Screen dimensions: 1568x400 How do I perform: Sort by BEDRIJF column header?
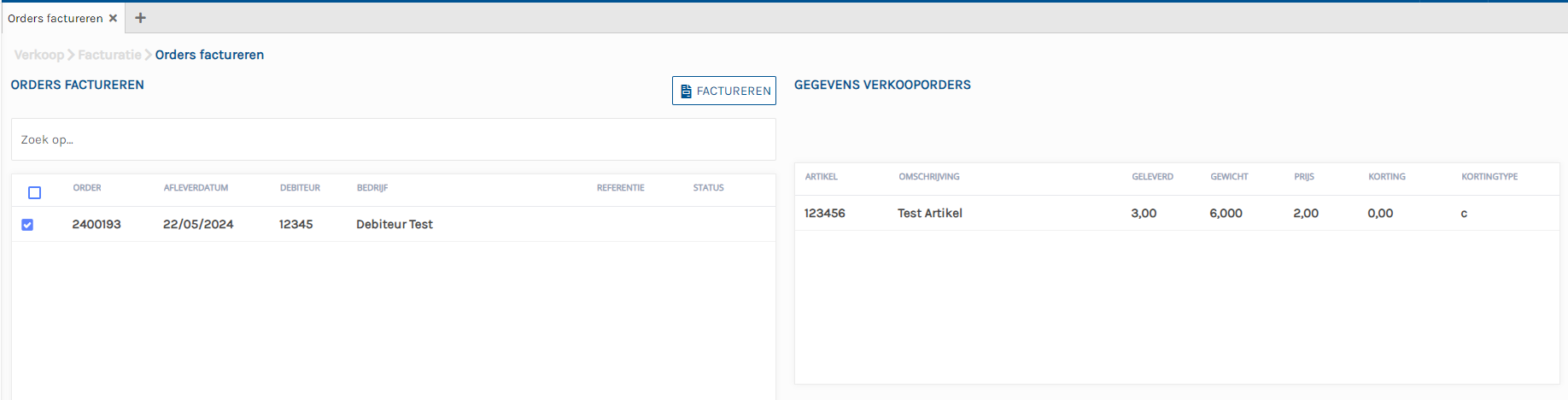(372, 188)
